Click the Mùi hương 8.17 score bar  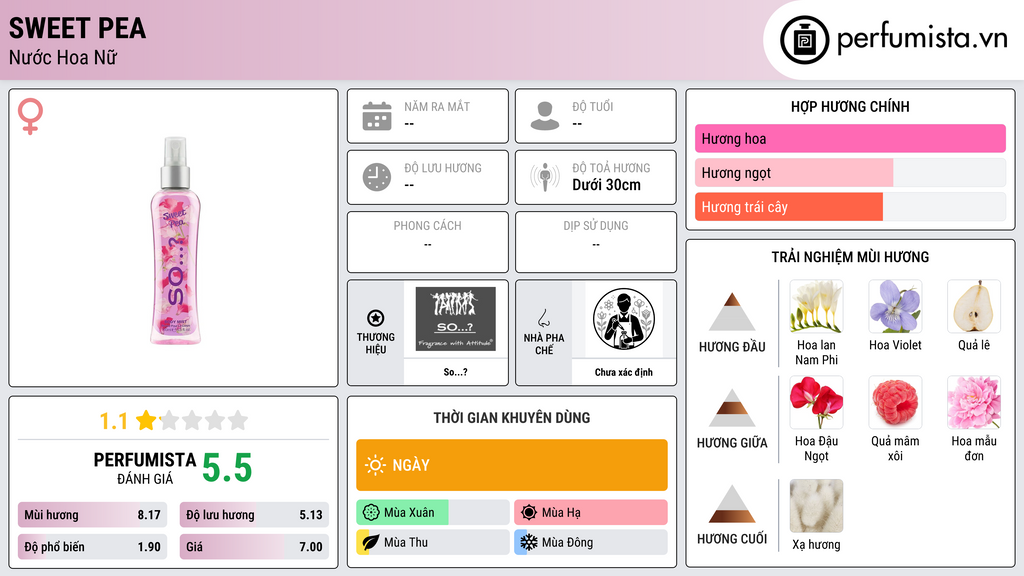pos(92,515)
